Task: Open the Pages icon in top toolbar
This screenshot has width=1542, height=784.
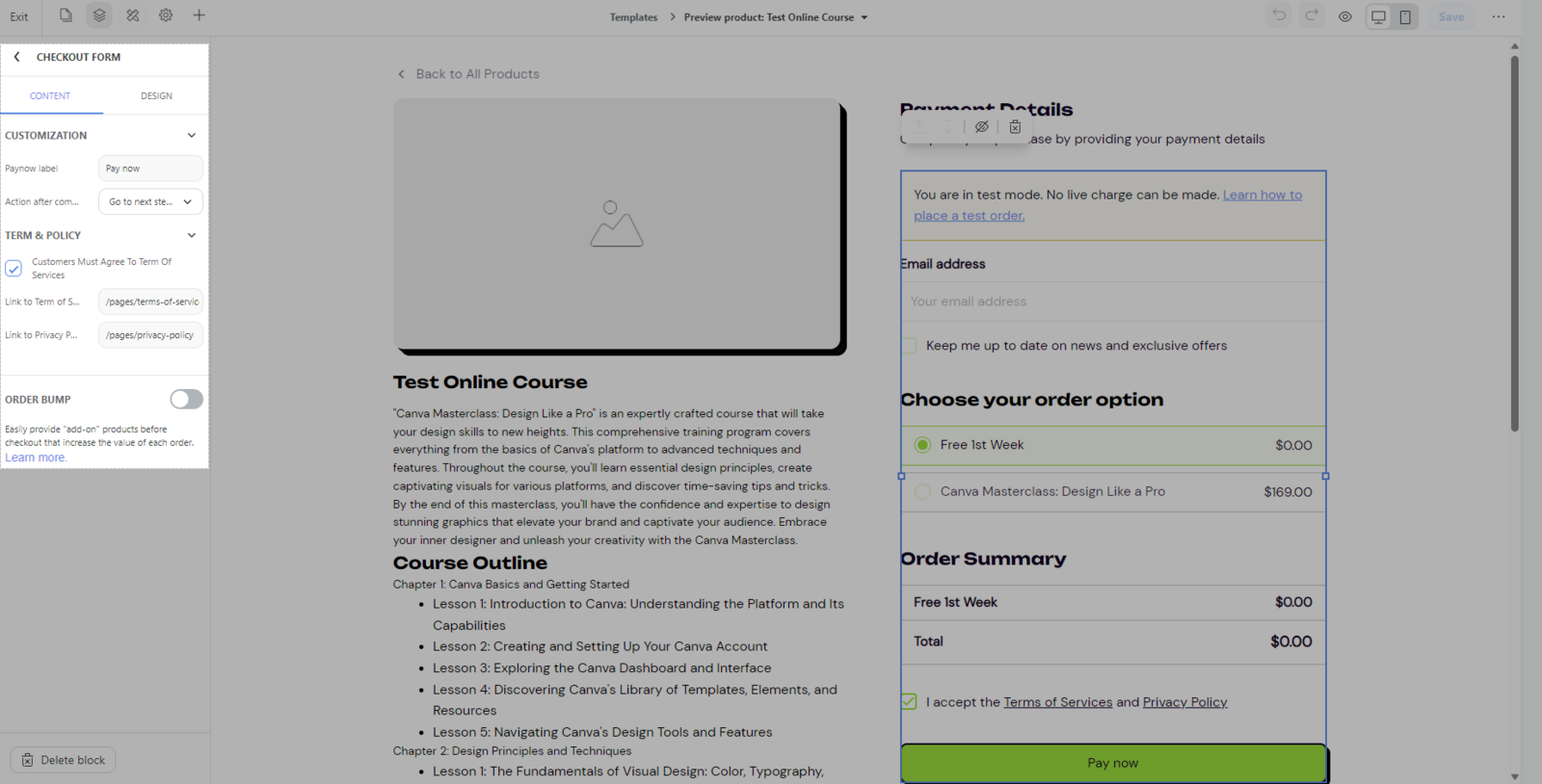Action: (66, 15)
